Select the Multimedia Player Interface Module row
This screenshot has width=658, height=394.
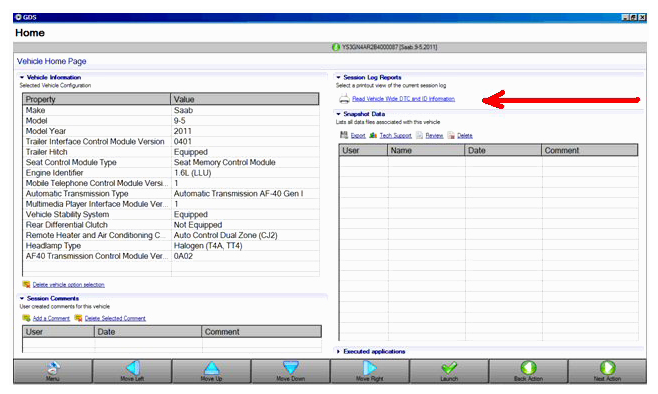point(171,204)
